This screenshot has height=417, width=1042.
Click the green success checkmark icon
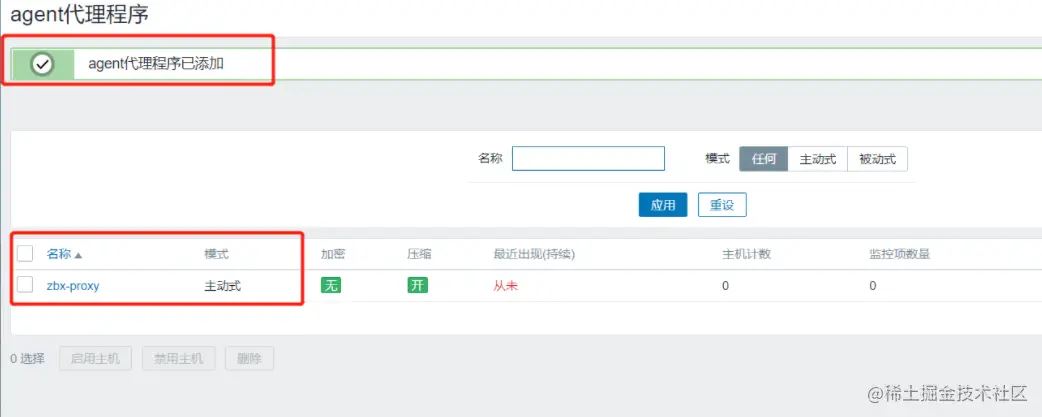[x=43, y=64]
